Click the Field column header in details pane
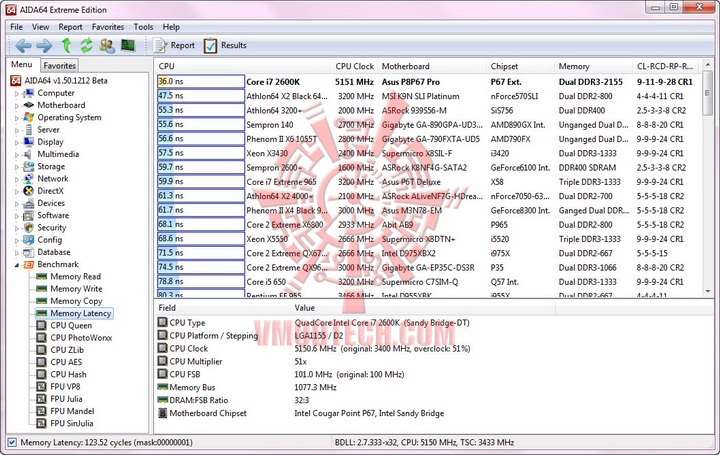This screenshot has width=720, height=455. 222,308
